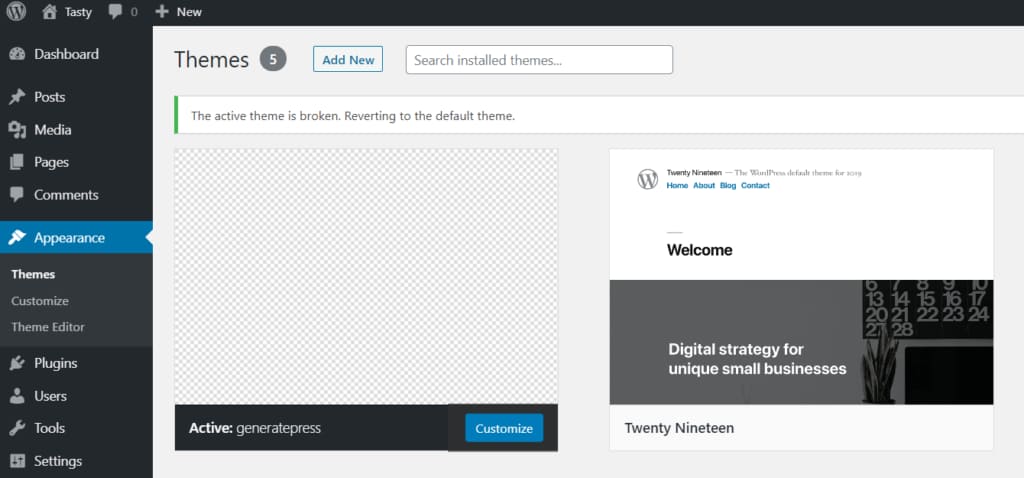This screenshot has width=1024, height=478.
Task: Click the About link in theme preview
Action: [x=704, y=185]
